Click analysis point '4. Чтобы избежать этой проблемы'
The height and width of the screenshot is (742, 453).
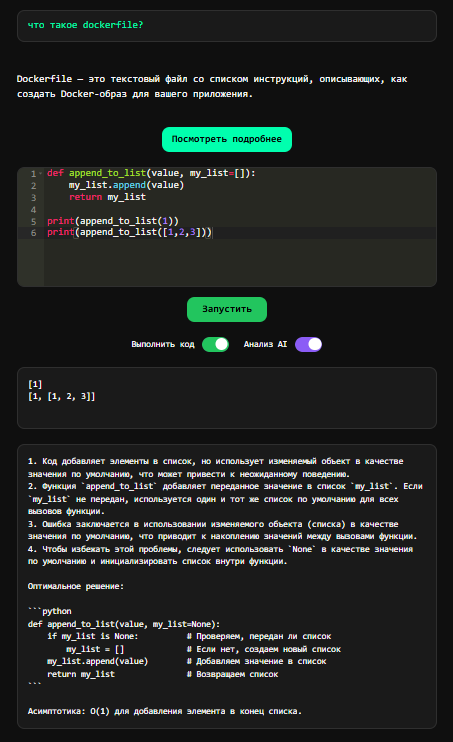coord(220,555)
